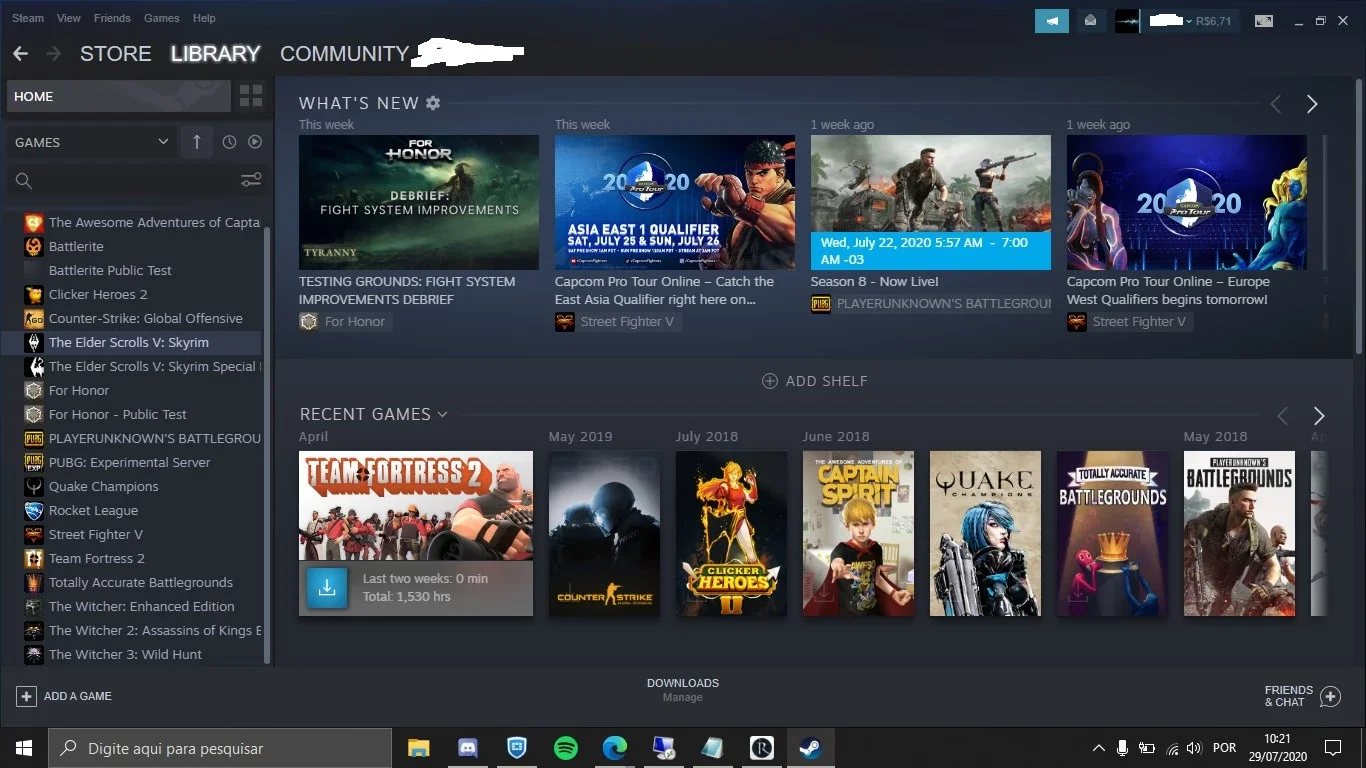
Task: Click the game list scrollbar
Action: click(x=267, y=445)
